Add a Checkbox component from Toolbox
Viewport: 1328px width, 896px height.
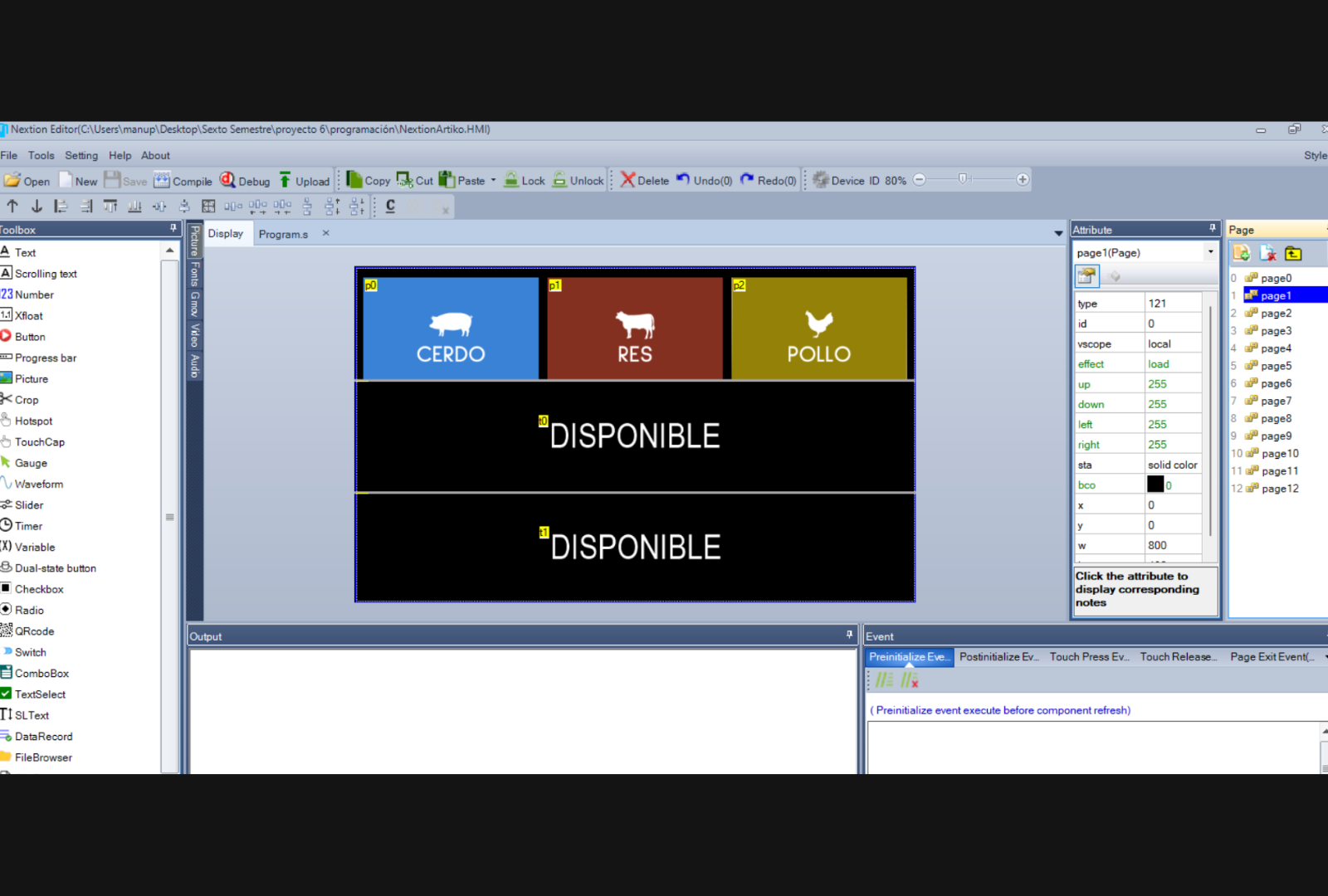click(x=32, y=589)
